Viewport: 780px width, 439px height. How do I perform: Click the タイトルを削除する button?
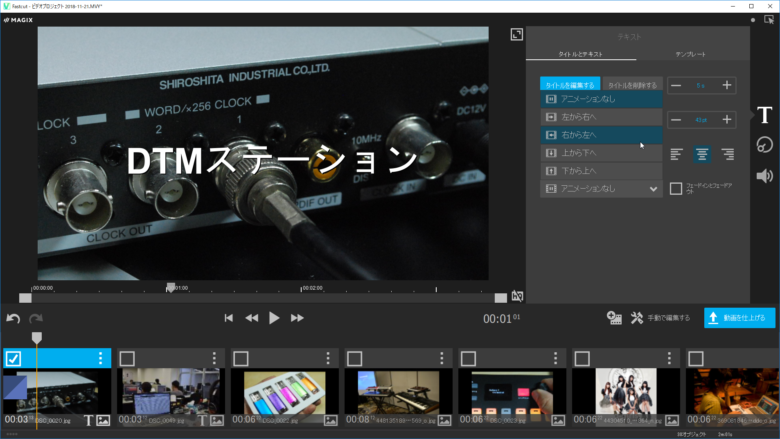click(632, 85)
